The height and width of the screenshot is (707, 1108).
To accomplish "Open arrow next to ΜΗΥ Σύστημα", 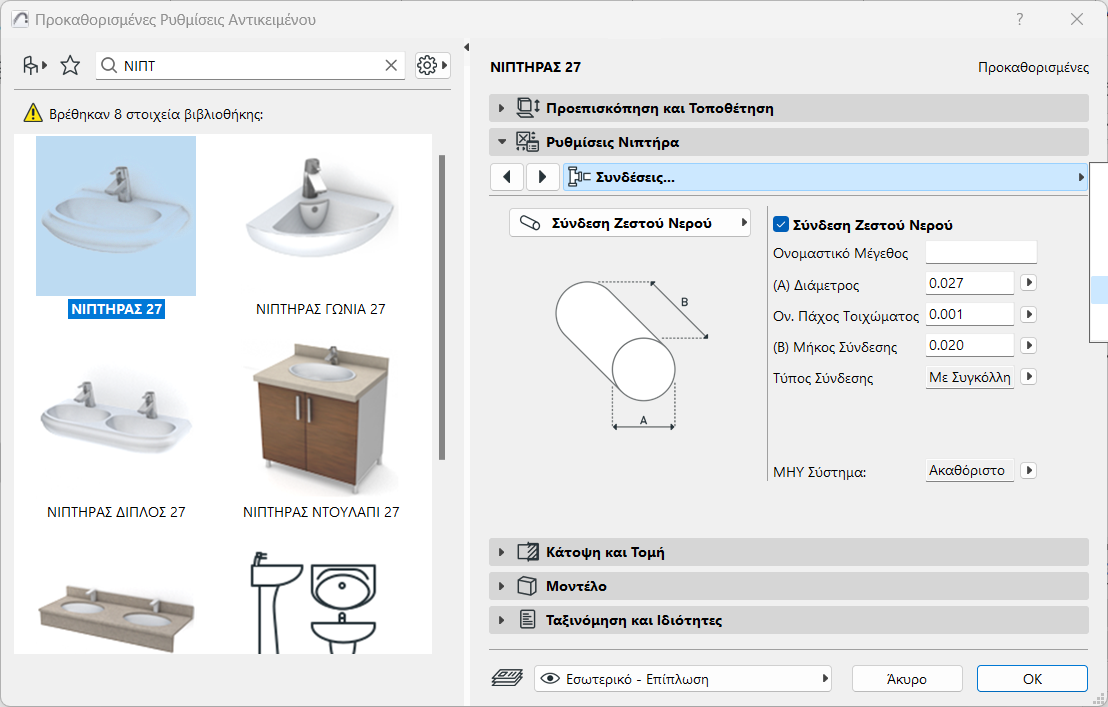I will tap(1029, 470).
